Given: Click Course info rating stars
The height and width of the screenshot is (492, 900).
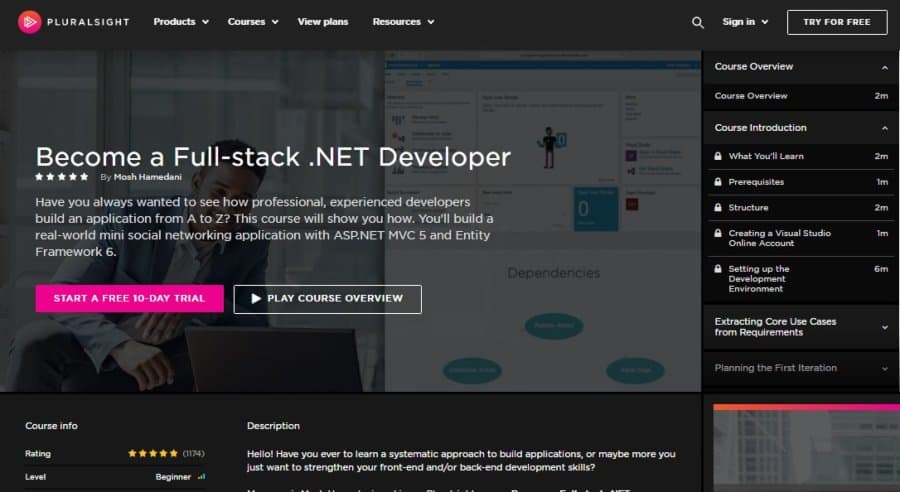Looking at the screenshot, I should [x=153, y=454].
